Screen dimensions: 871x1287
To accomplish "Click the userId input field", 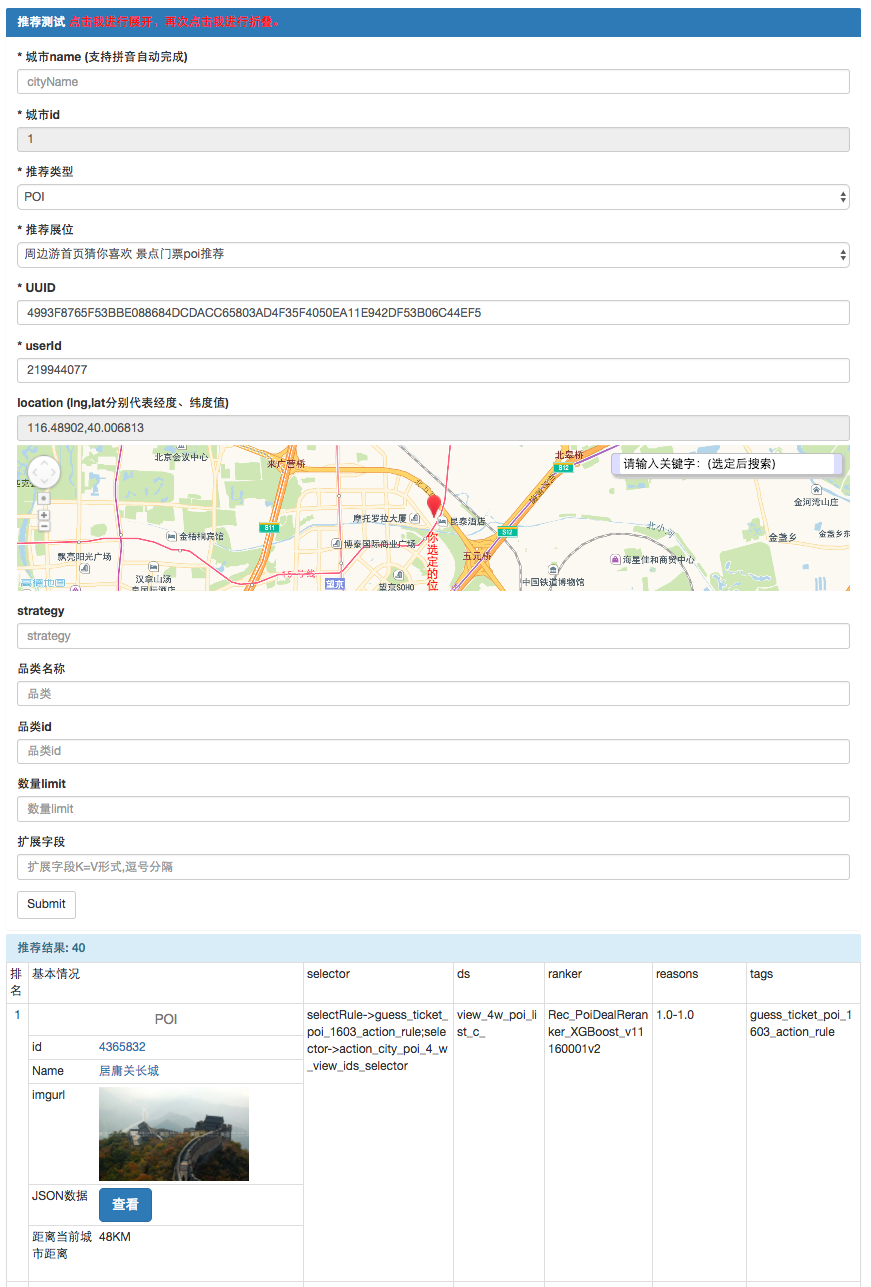I will [433, 370].
